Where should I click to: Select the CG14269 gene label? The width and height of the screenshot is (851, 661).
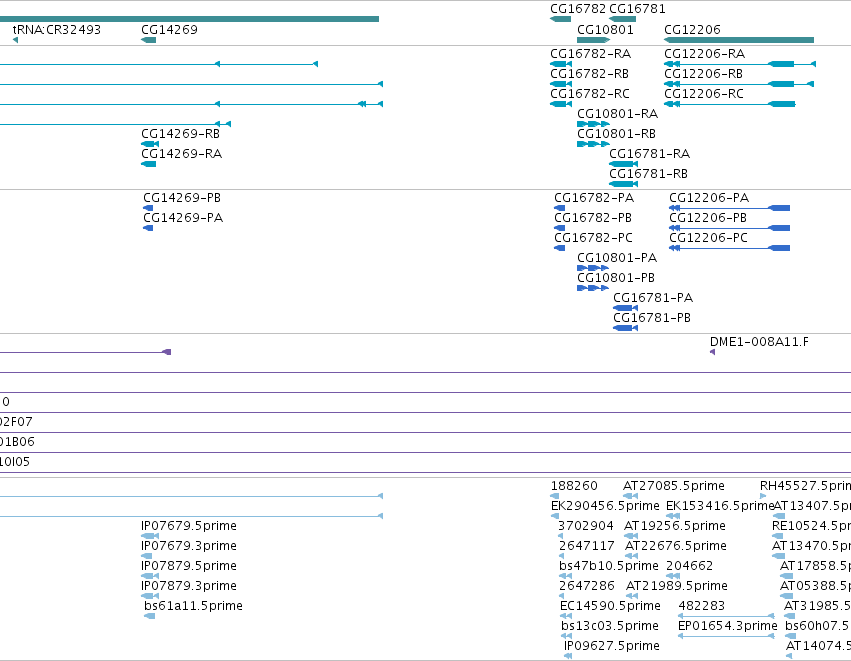pos(169,30)
